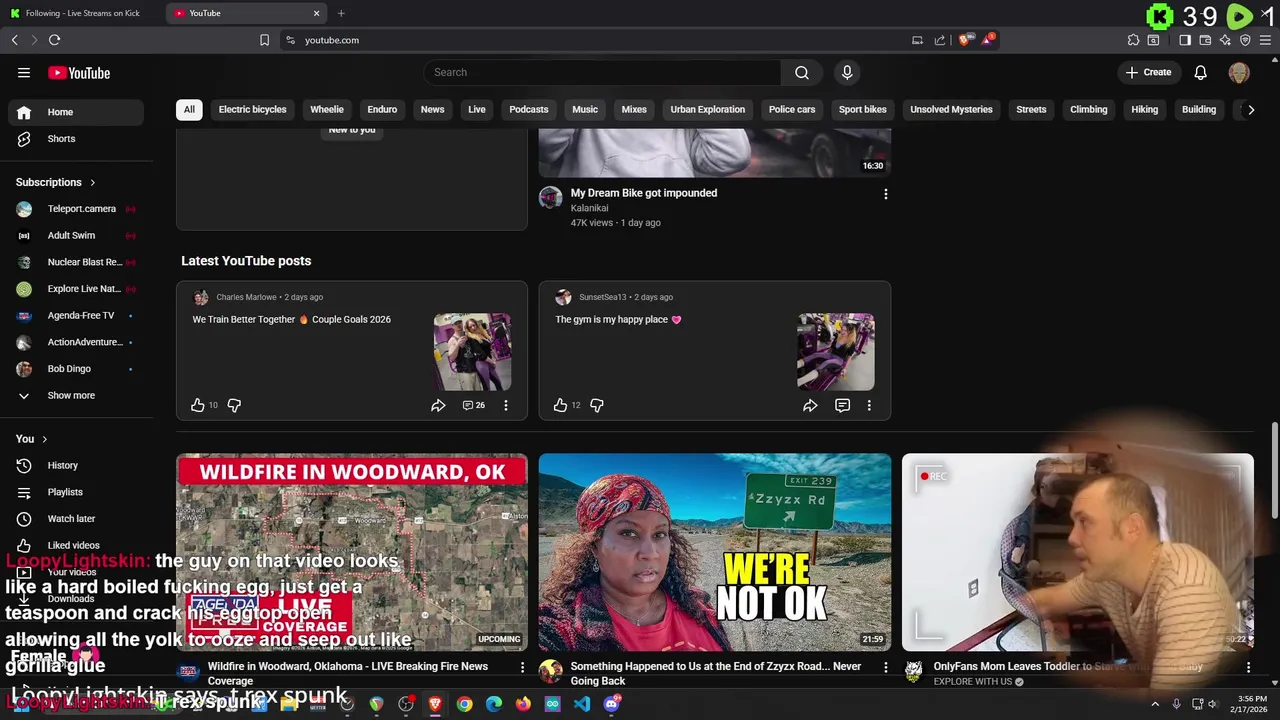1280x720 pixels.
Task: Open Firefox from the taskbar
Action: 523,704
